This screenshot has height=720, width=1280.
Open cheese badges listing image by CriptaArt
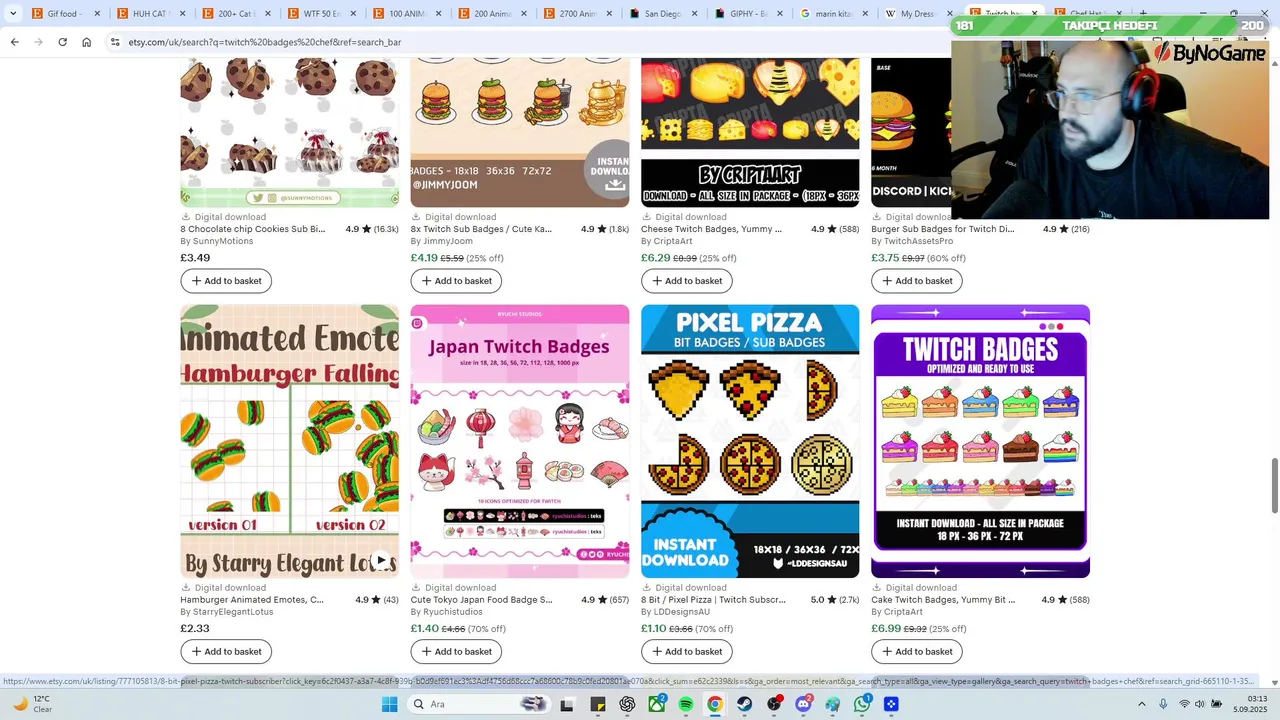point(750,132)
